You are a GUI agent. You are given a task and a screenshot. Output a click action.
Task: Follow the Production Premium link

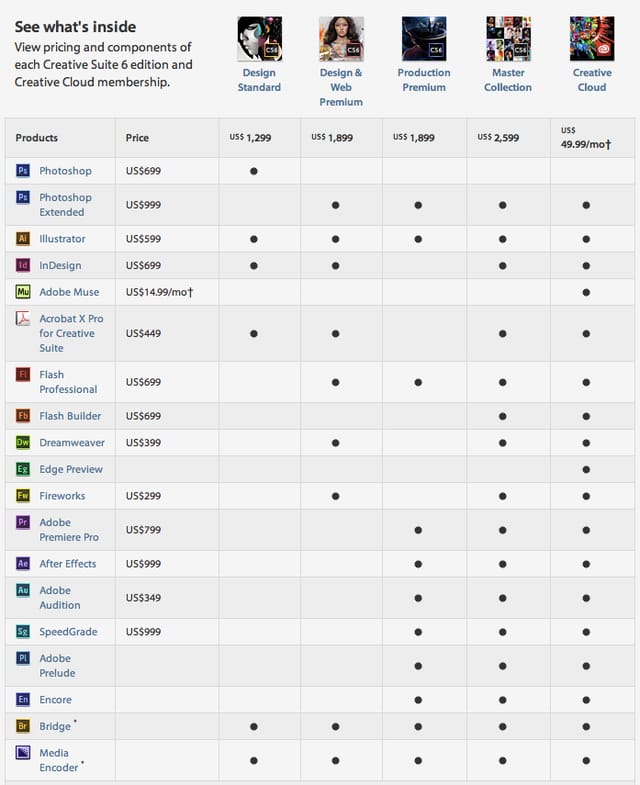coord(424,80)
